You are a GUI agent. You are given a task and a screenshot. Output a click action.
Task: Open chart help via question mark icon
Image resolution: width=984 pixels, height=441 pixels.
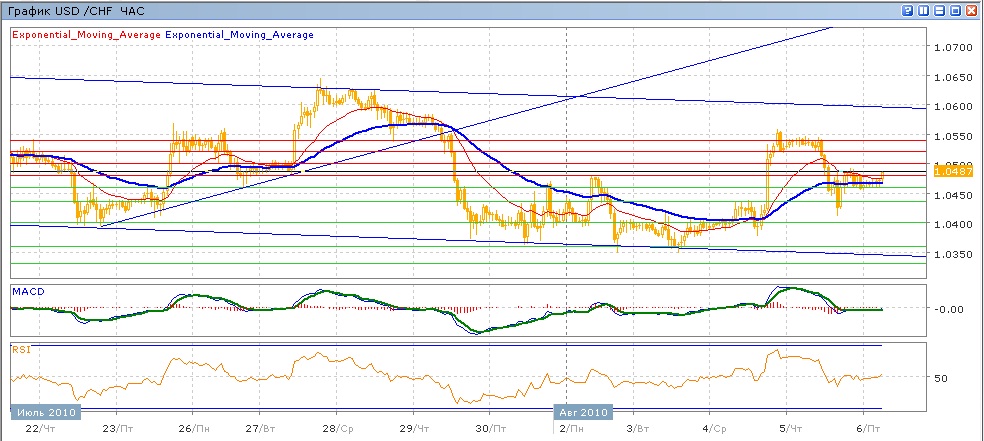tap(908, 10)
